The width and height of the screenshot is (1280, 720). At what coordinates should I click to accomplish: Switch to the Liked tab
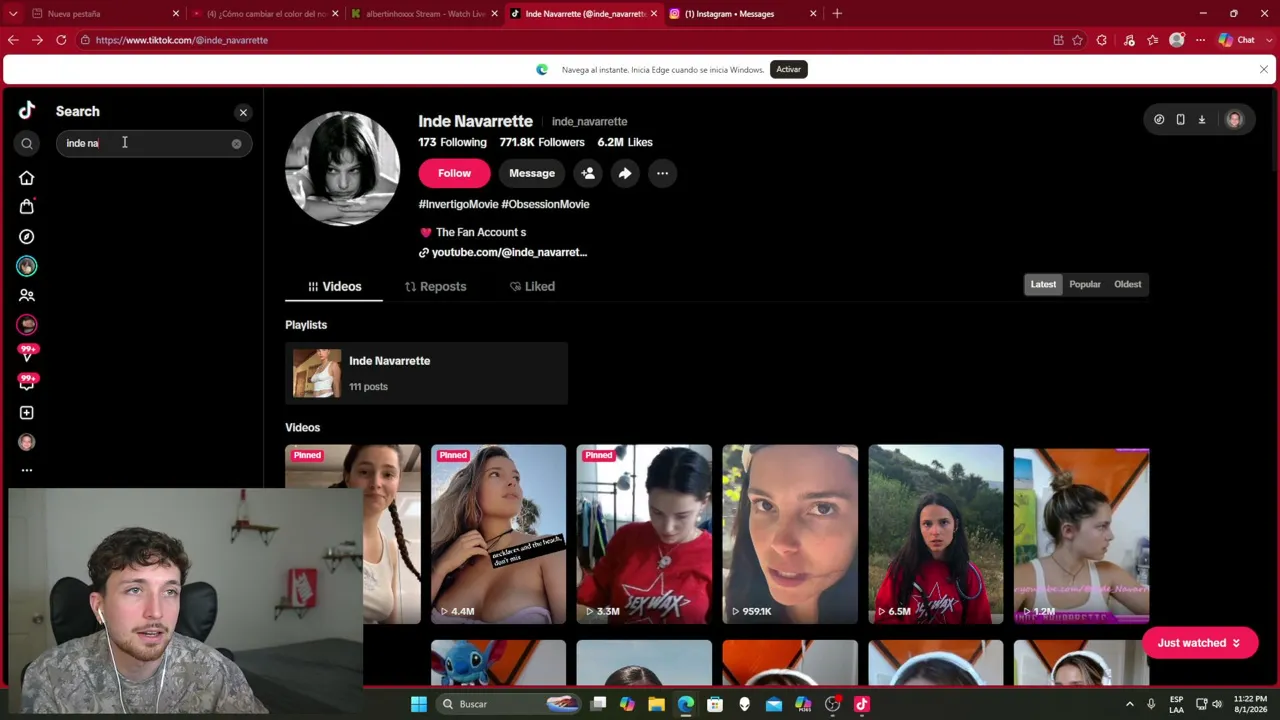click(532, 286)
